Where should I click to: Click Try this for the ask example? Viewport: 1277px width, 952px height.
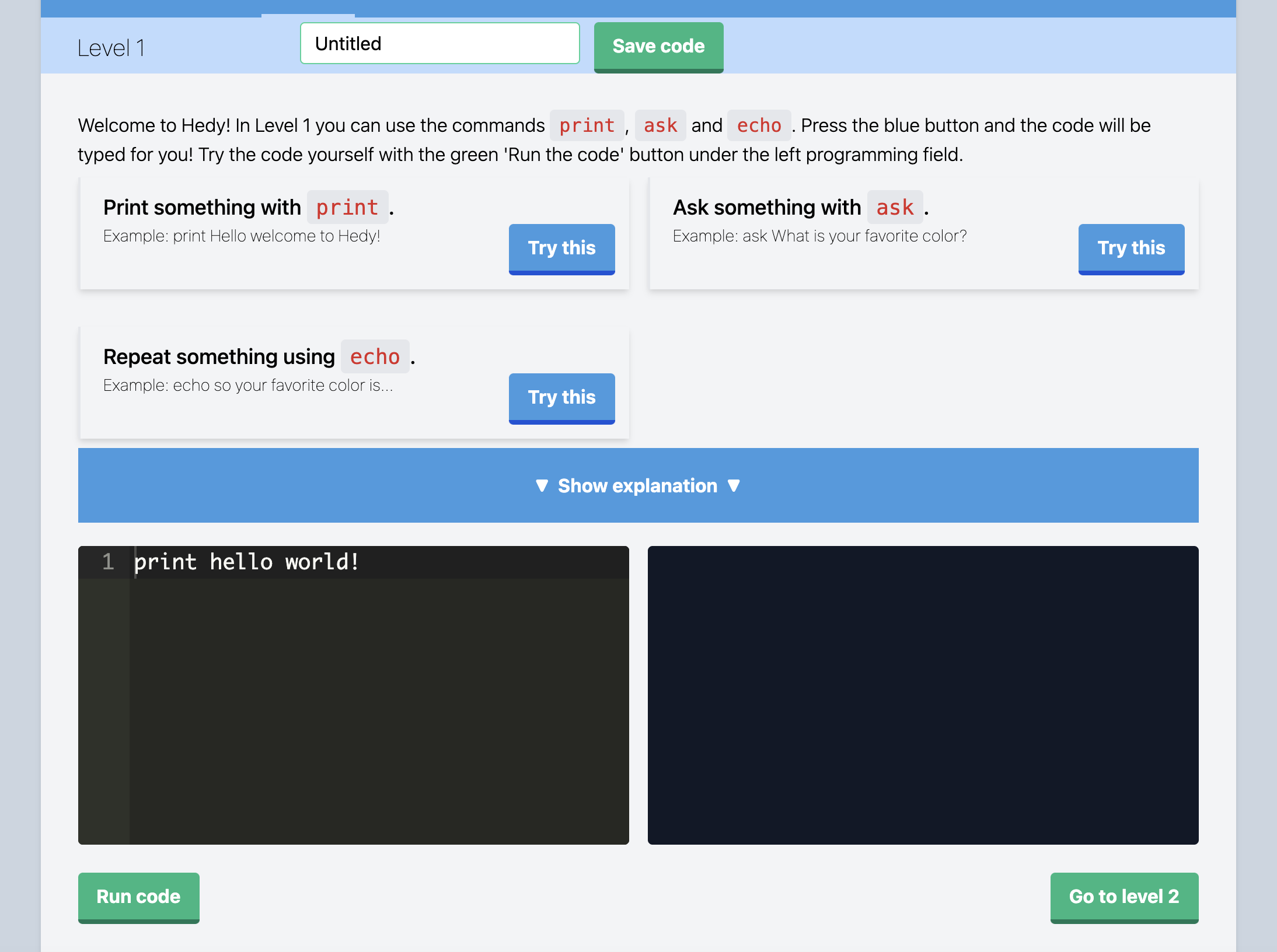pyautogui.click(x=1131, y=249)
